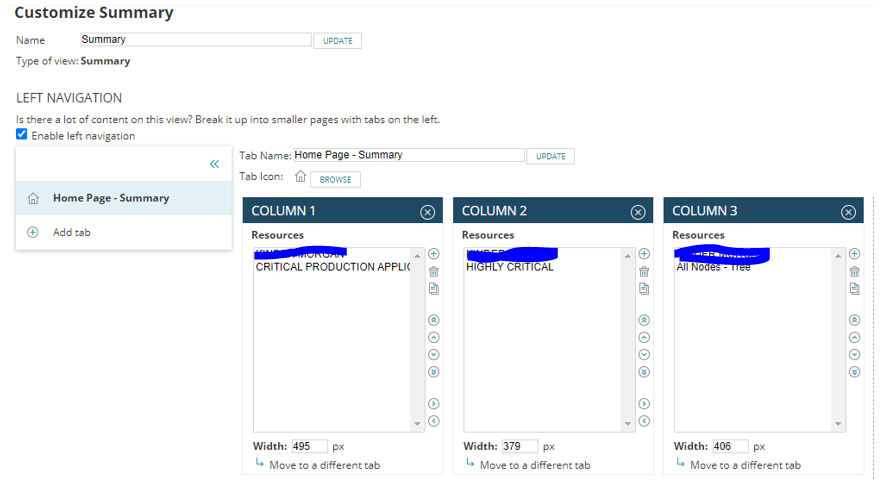Move Column 1 resource to left column
This screenshot has height=497, width=896.
point(434,421)
